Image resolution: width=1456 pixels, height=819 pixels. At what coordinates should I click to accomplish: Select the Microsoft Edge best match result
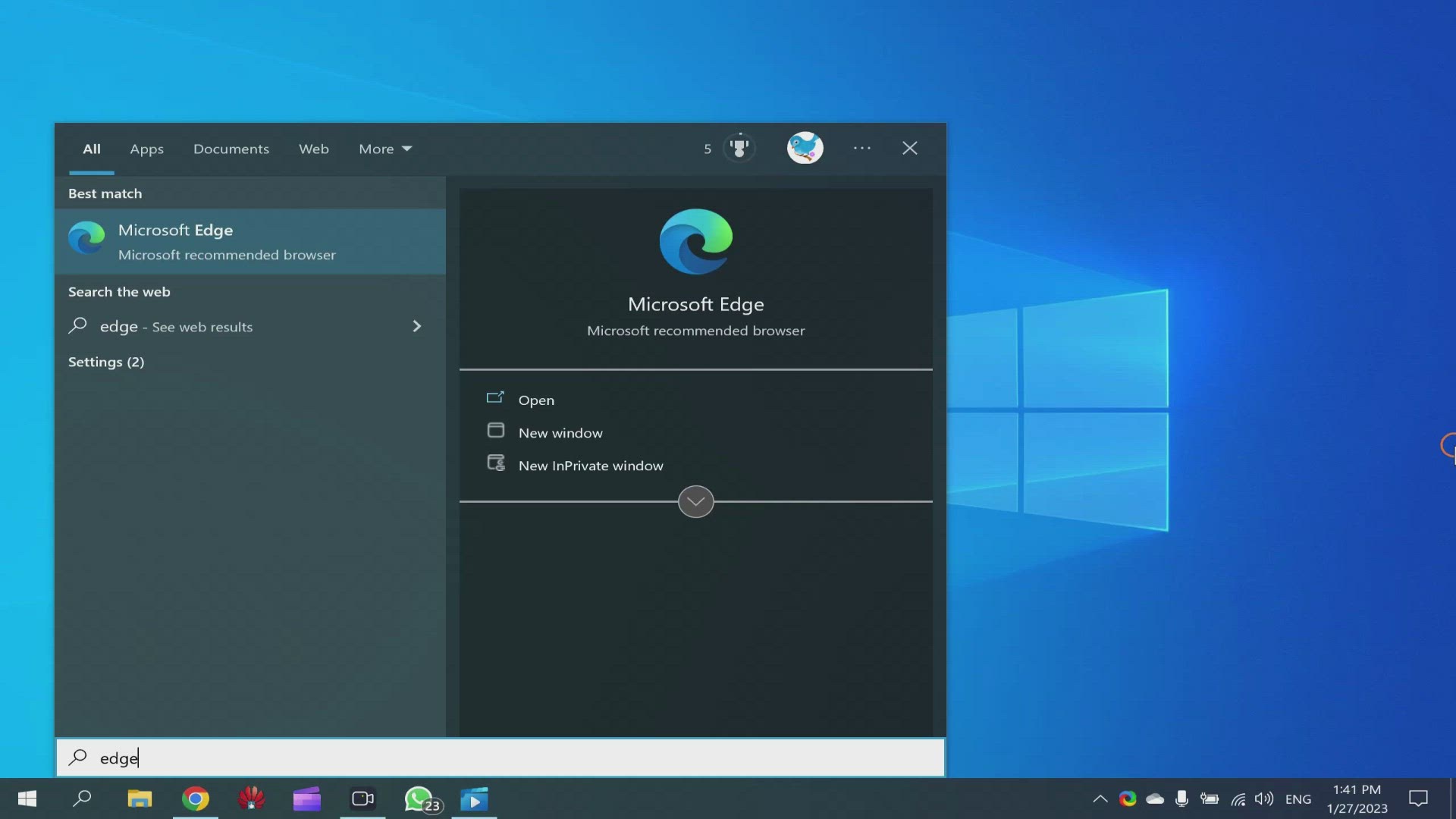250,241
